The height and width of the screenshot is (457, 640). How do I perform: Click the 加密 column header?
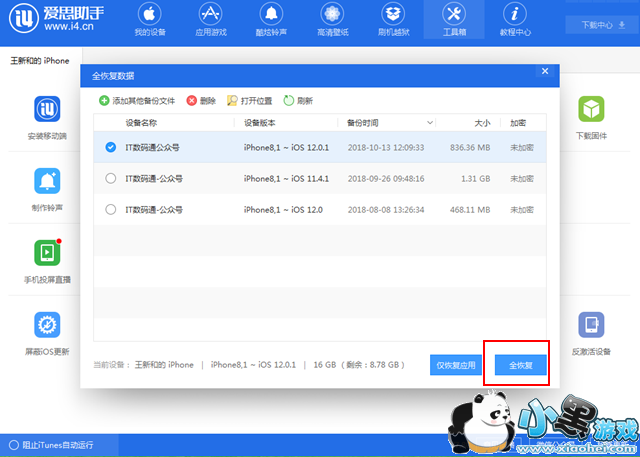coord(518,123)
